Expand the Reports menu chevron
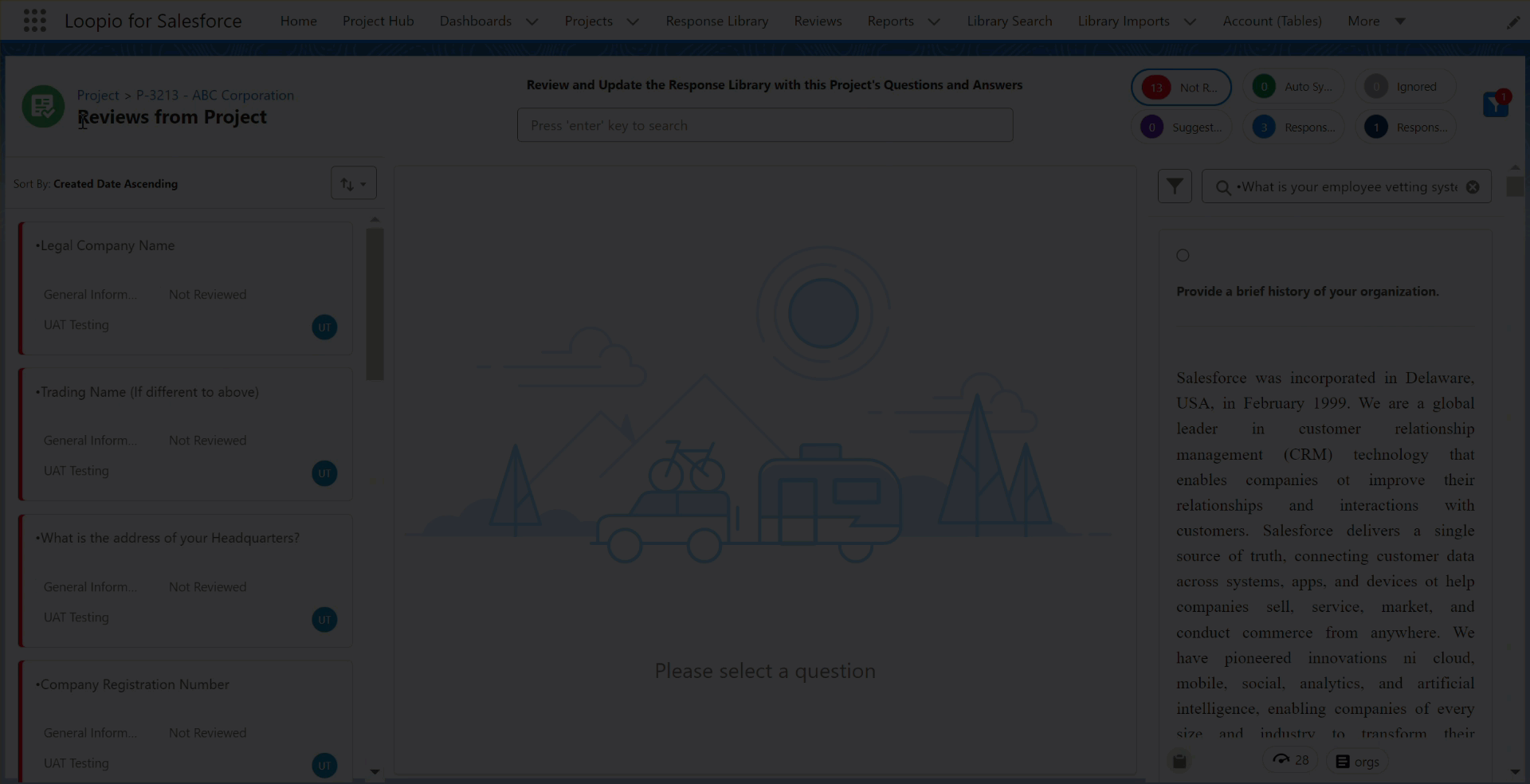Screen dimensions: 1530x784 click(934, 22)
